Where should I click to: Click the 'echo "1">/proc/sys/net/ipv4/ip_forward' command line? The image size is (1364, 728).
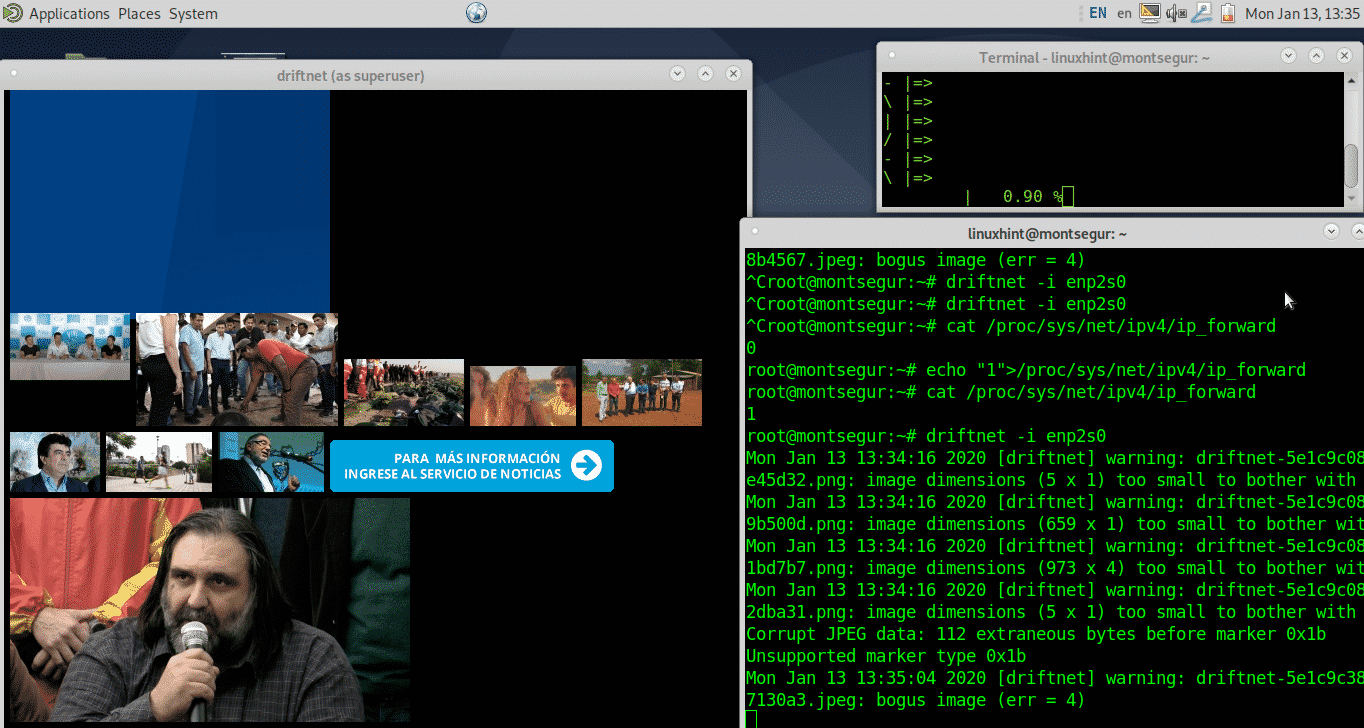pyautogui.click(x=1026, y=370)
